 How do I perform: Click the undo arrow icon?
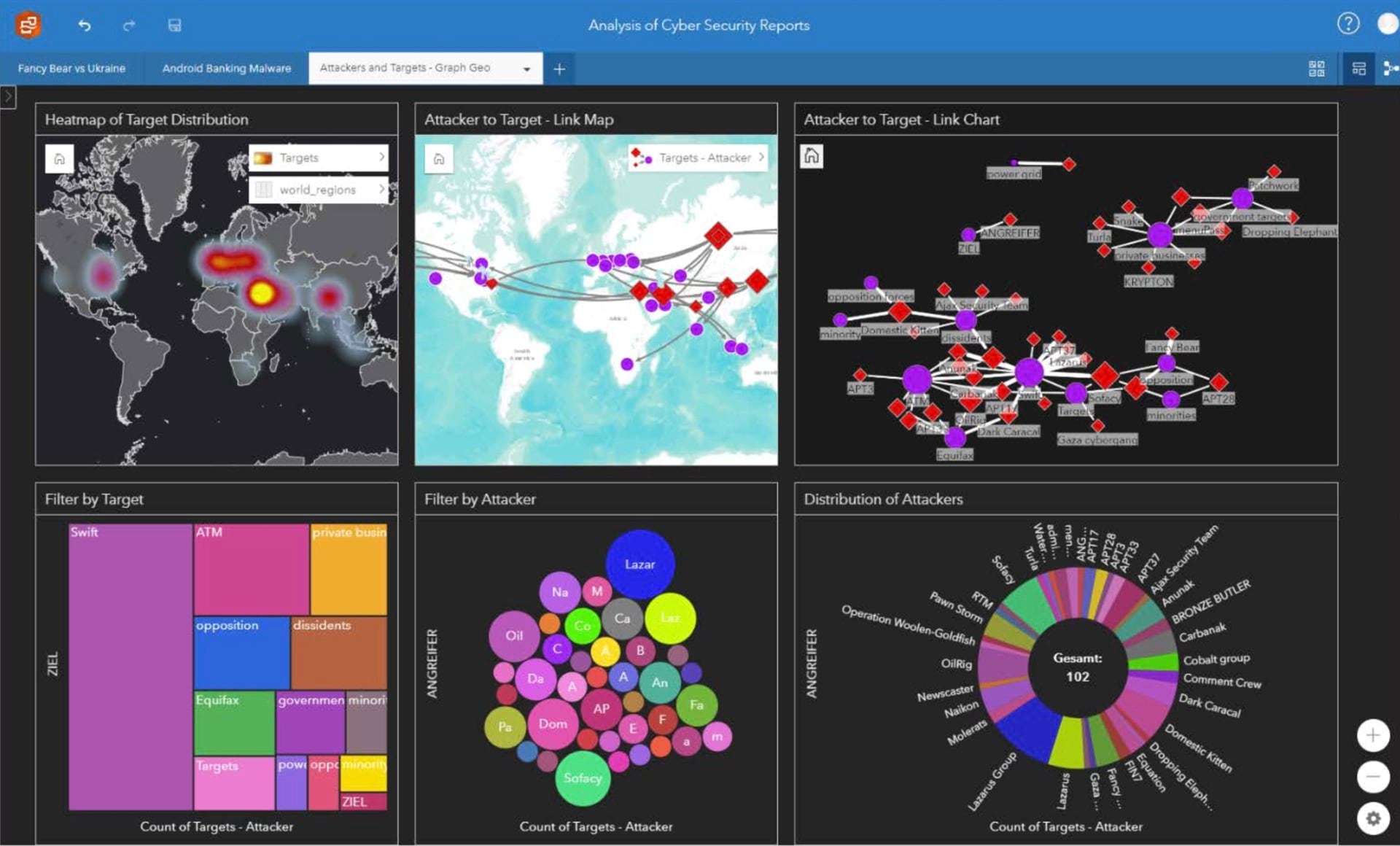click(x=85, y=26)
